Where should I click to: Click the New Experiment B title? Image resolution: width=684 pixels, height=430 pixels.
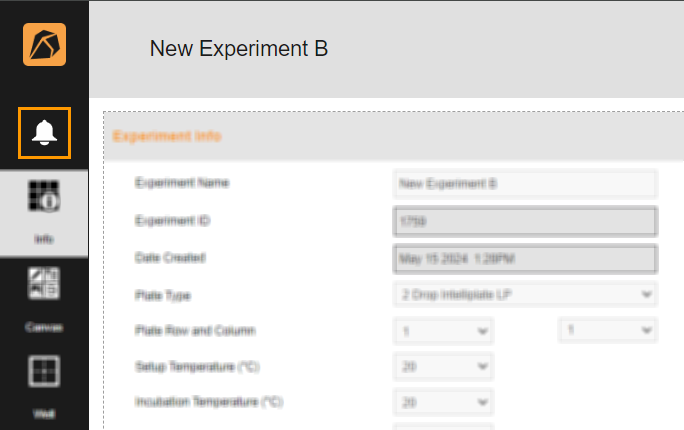tap(239, 48)
